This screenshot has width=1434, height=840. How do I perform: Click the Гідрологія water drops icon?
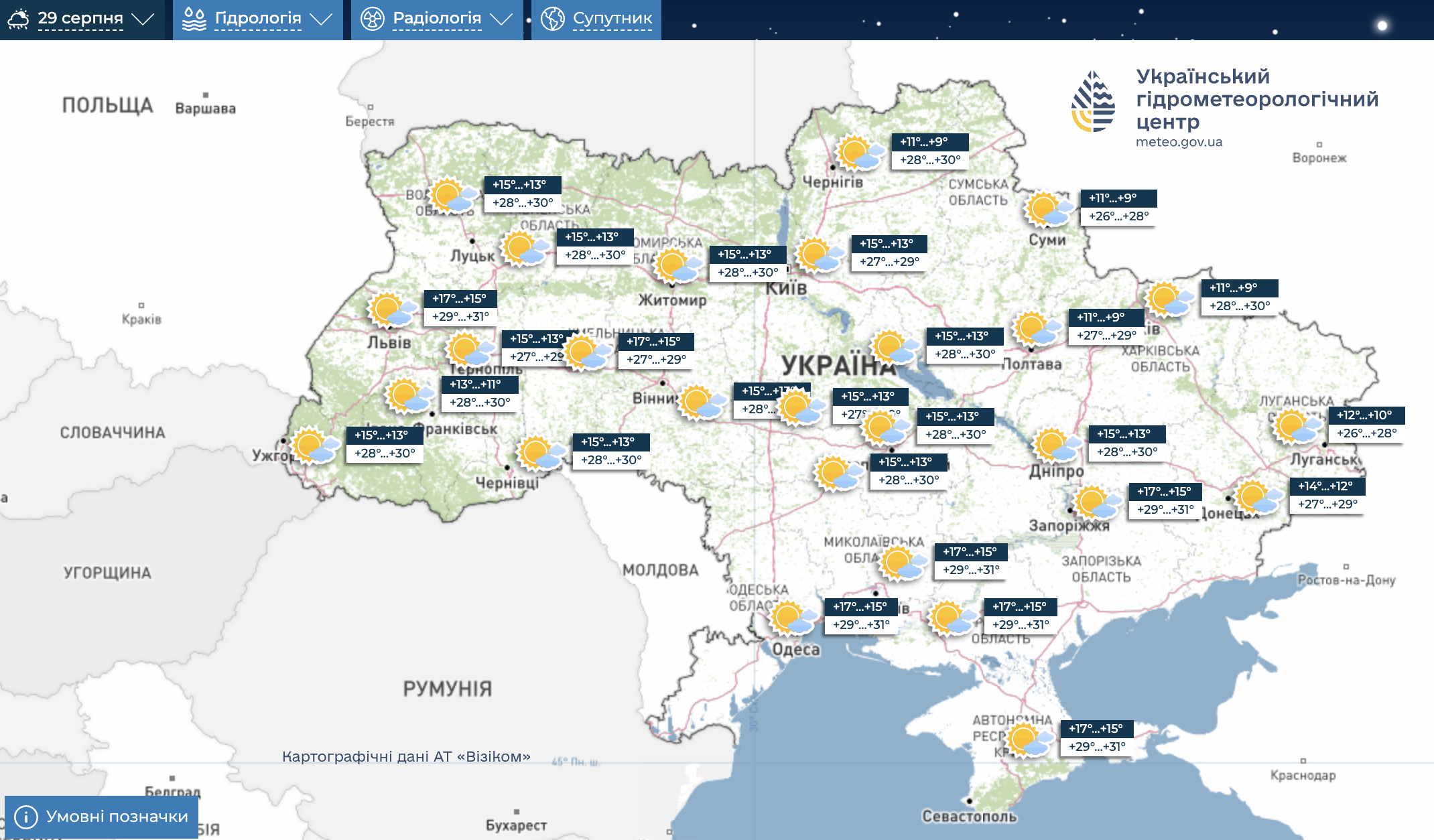click(194, 19)
